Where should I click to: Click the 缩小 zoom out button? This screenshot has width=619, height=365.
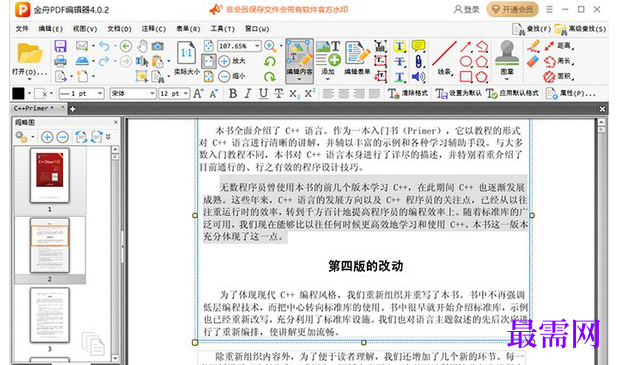pos(232,76)
